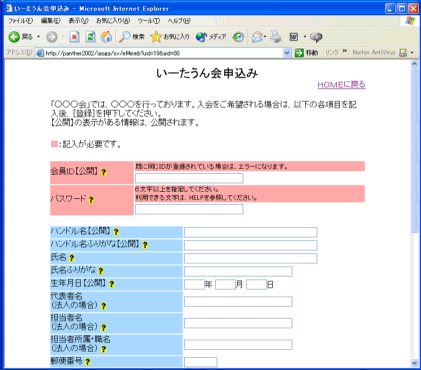Click help icon next to 郵便番号

click(x=88, y=362)
